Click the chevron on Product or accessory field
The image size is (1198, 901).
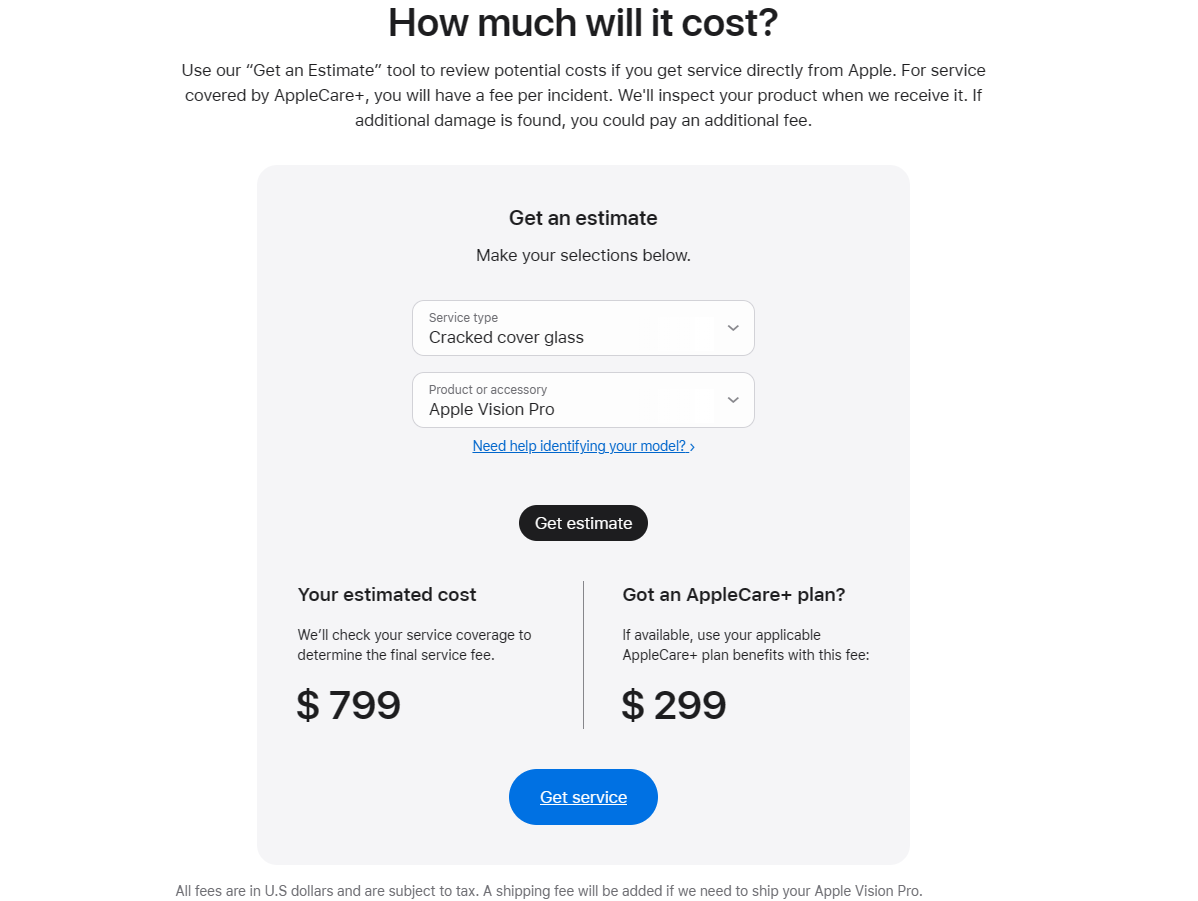pos(733,400)
